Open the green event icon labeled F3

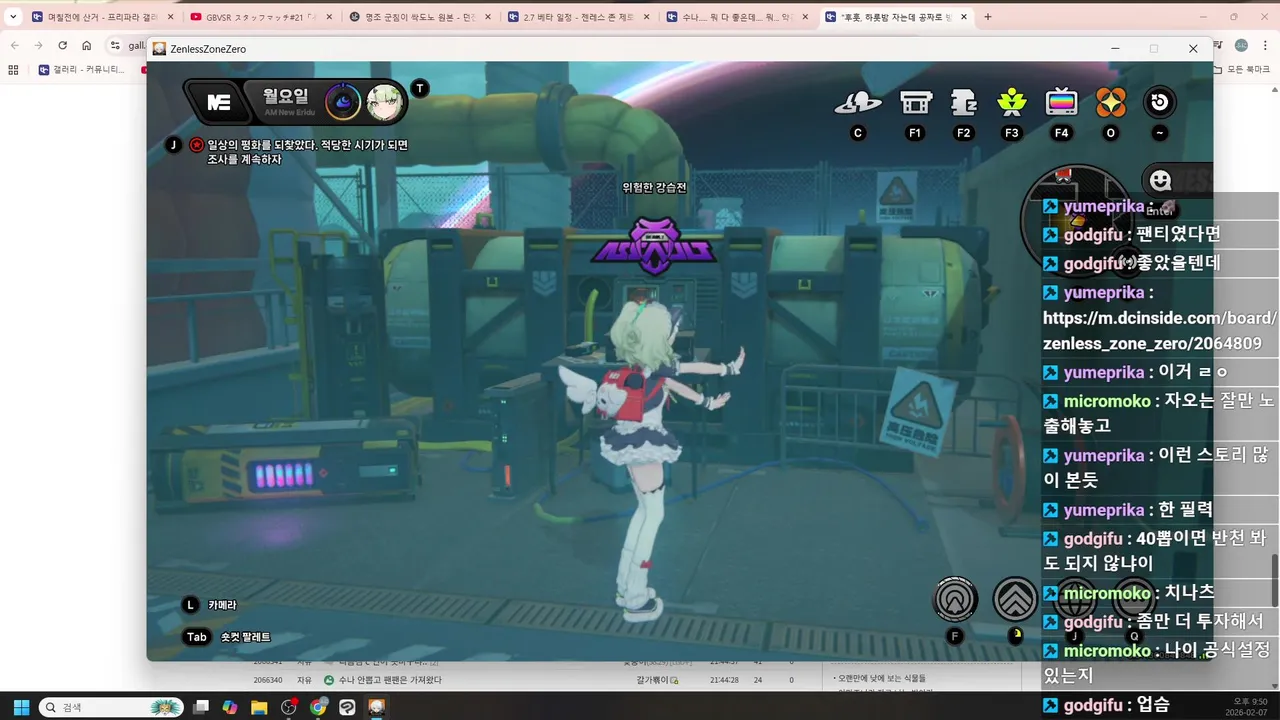click(x=1012, y=102)
